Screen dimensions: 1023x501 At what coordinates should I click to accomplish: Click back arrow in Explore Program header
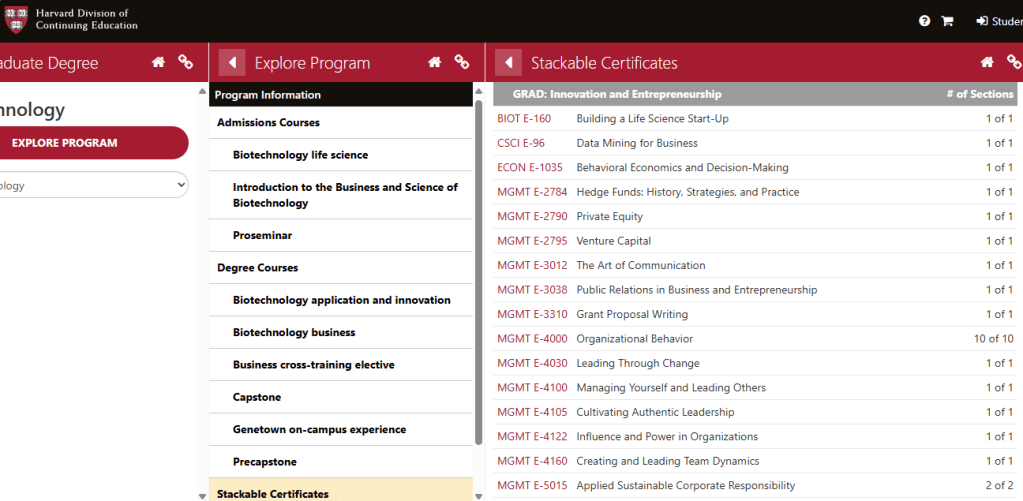pos(232,63)
